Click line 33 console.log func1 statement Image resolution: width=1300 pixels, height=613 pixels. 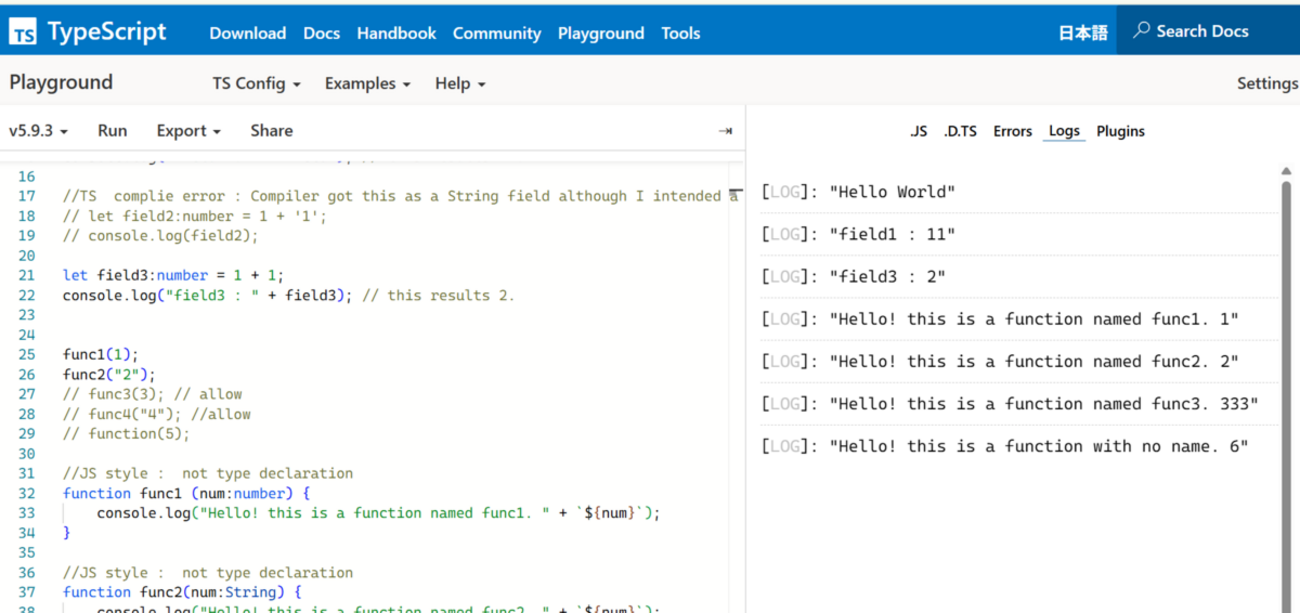(379, 513)
